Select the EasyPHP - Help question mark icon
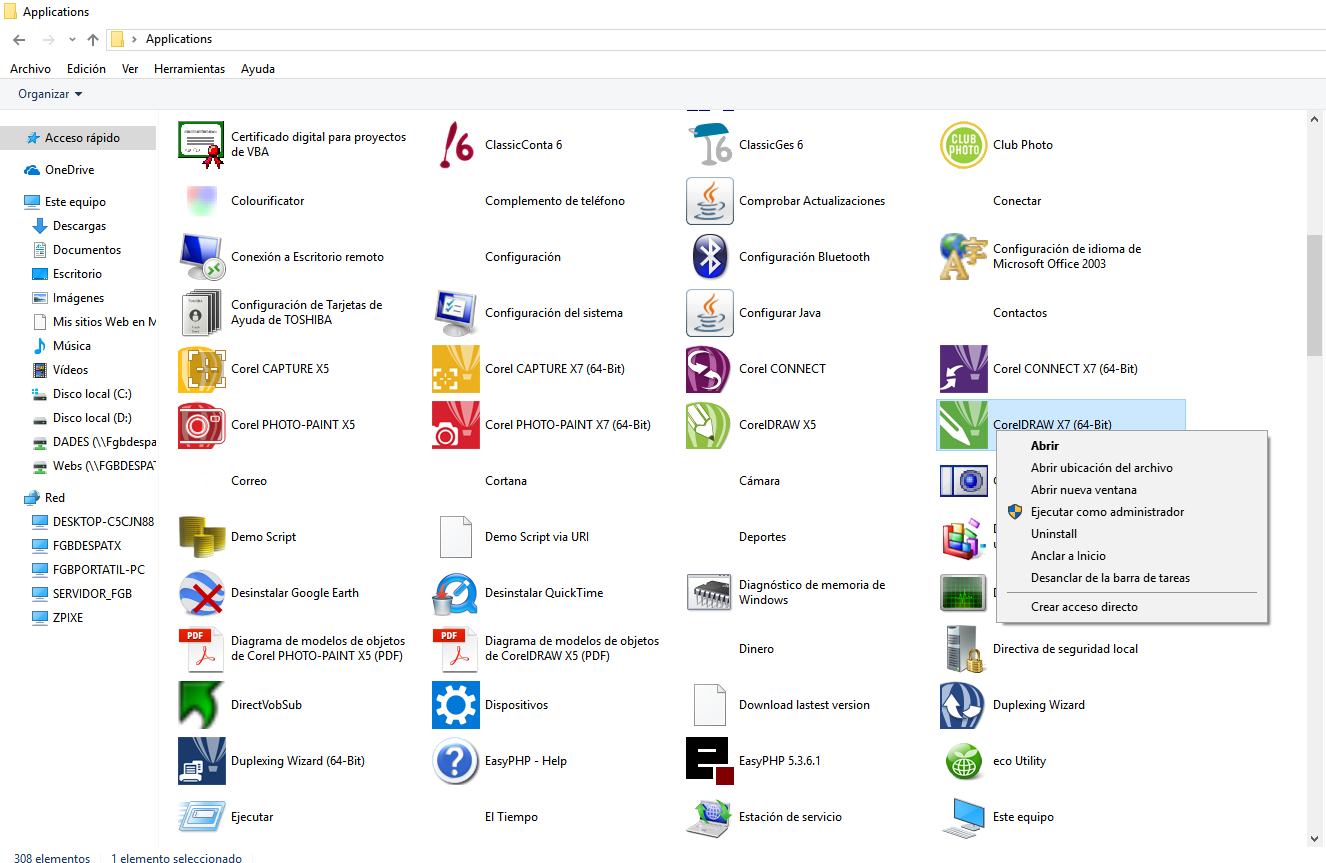Screen dimensions: 1326x863 tap(456, 761)
